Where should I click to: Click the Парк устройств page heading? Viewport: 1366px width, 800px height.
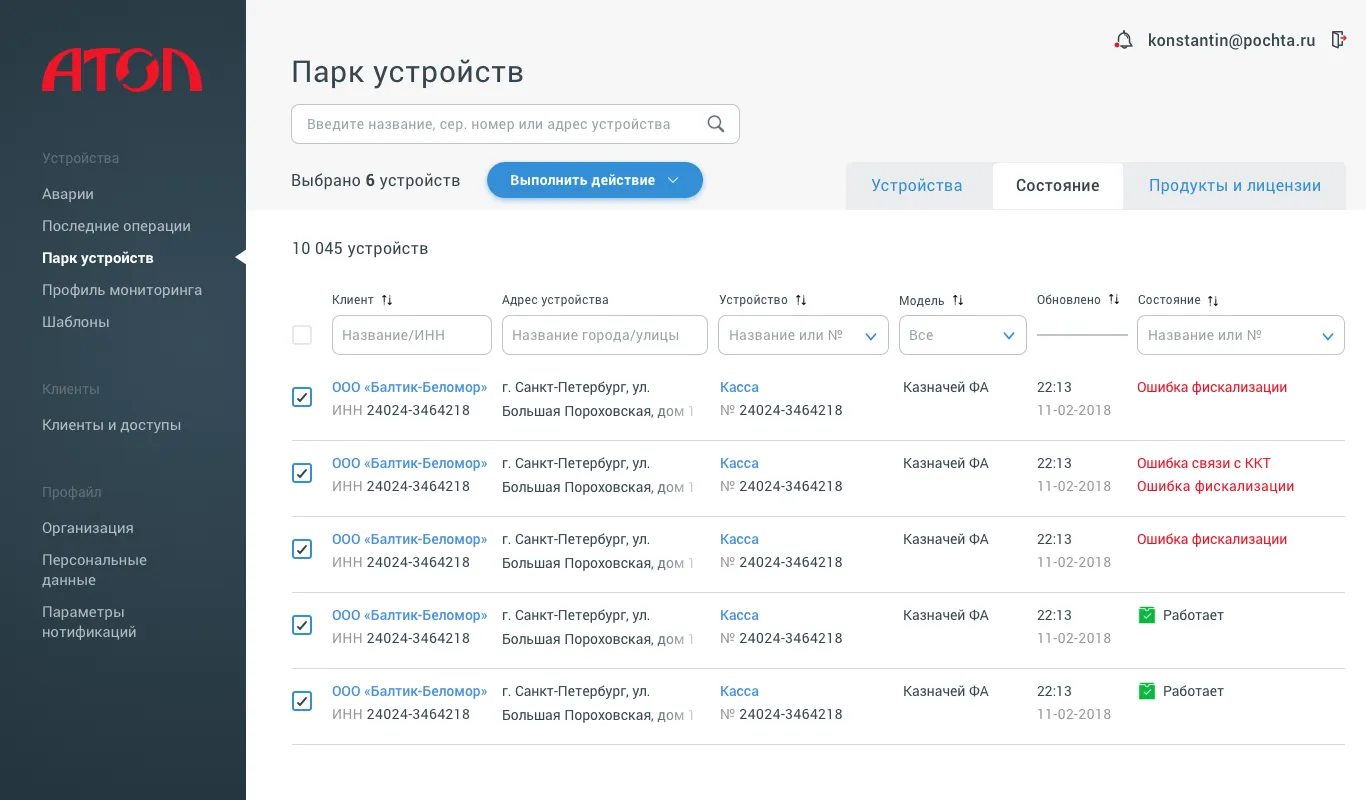pyautogui.click(x=408, y=72)
